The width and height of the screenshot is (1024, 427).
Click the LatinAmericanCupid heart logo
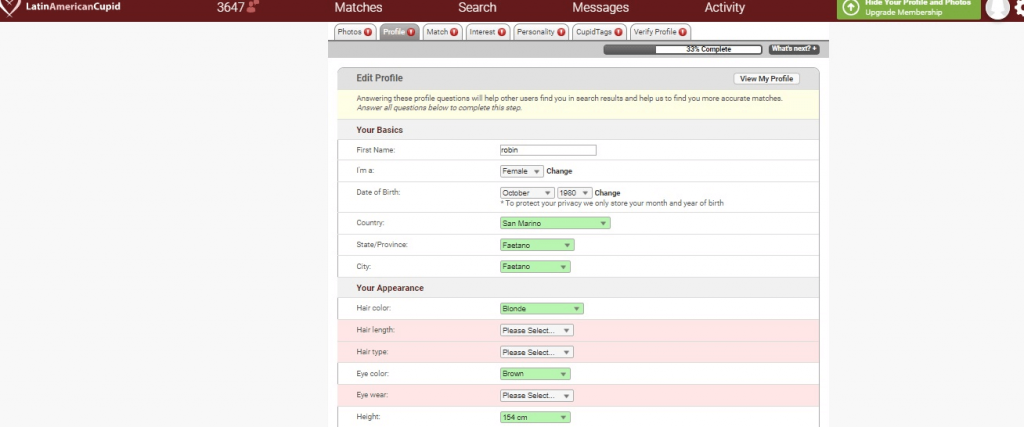click(x=9, y=8)
